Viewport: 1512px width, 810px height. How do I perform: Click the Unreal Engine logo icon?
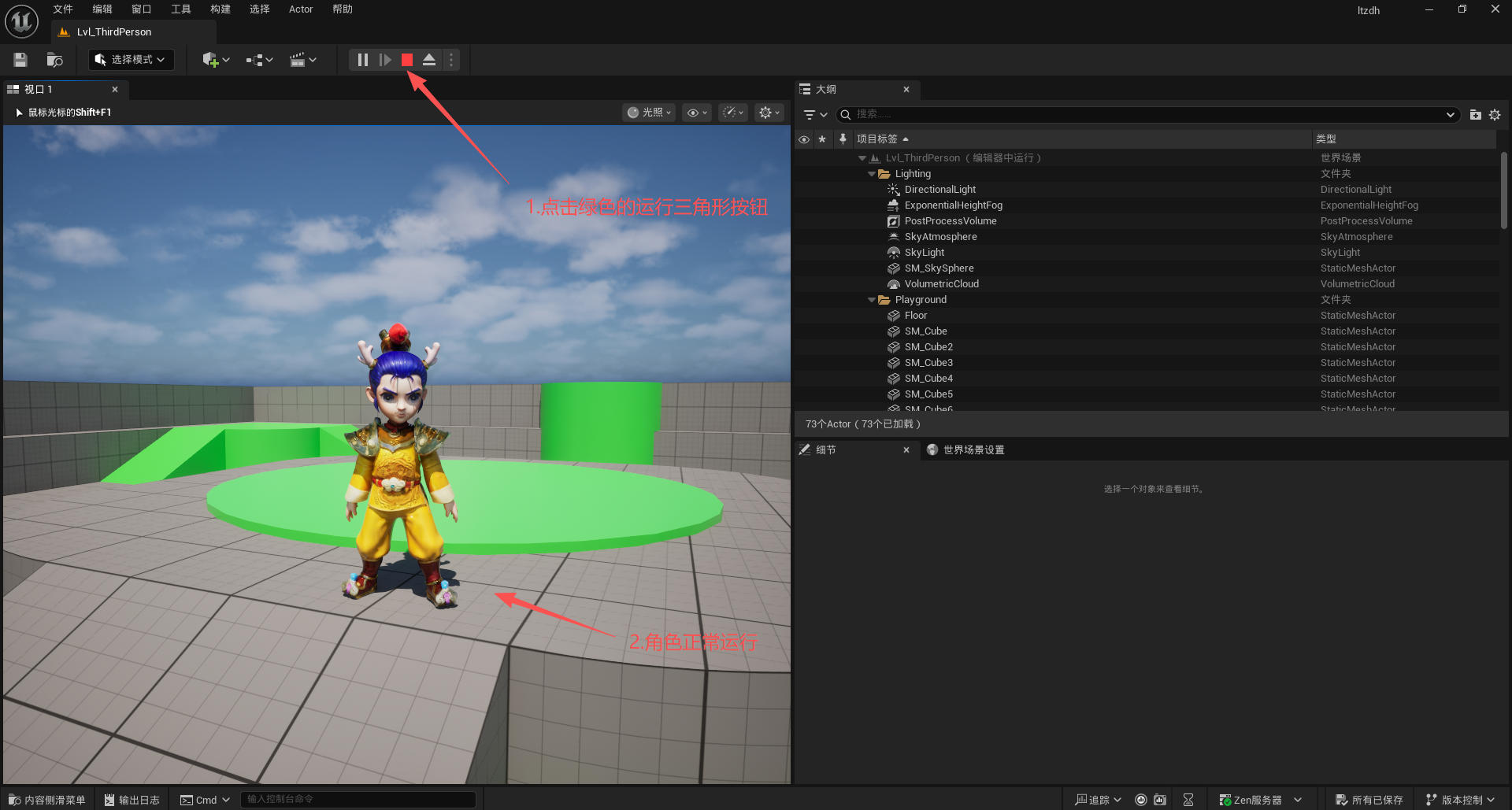pos(21,21)
